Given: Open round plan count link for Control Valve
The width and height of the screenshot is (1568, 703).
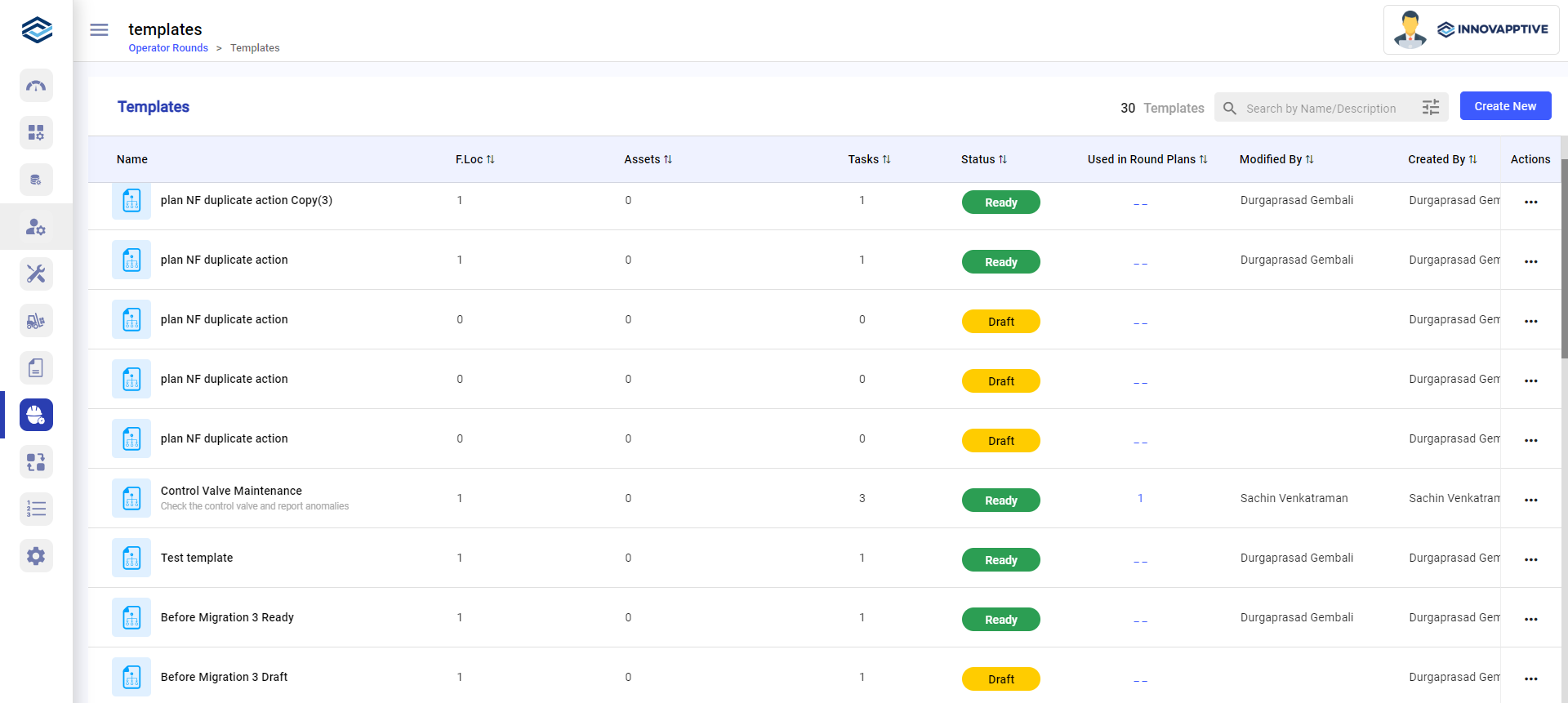Looking at the screenshot, I should point(1140,498).
